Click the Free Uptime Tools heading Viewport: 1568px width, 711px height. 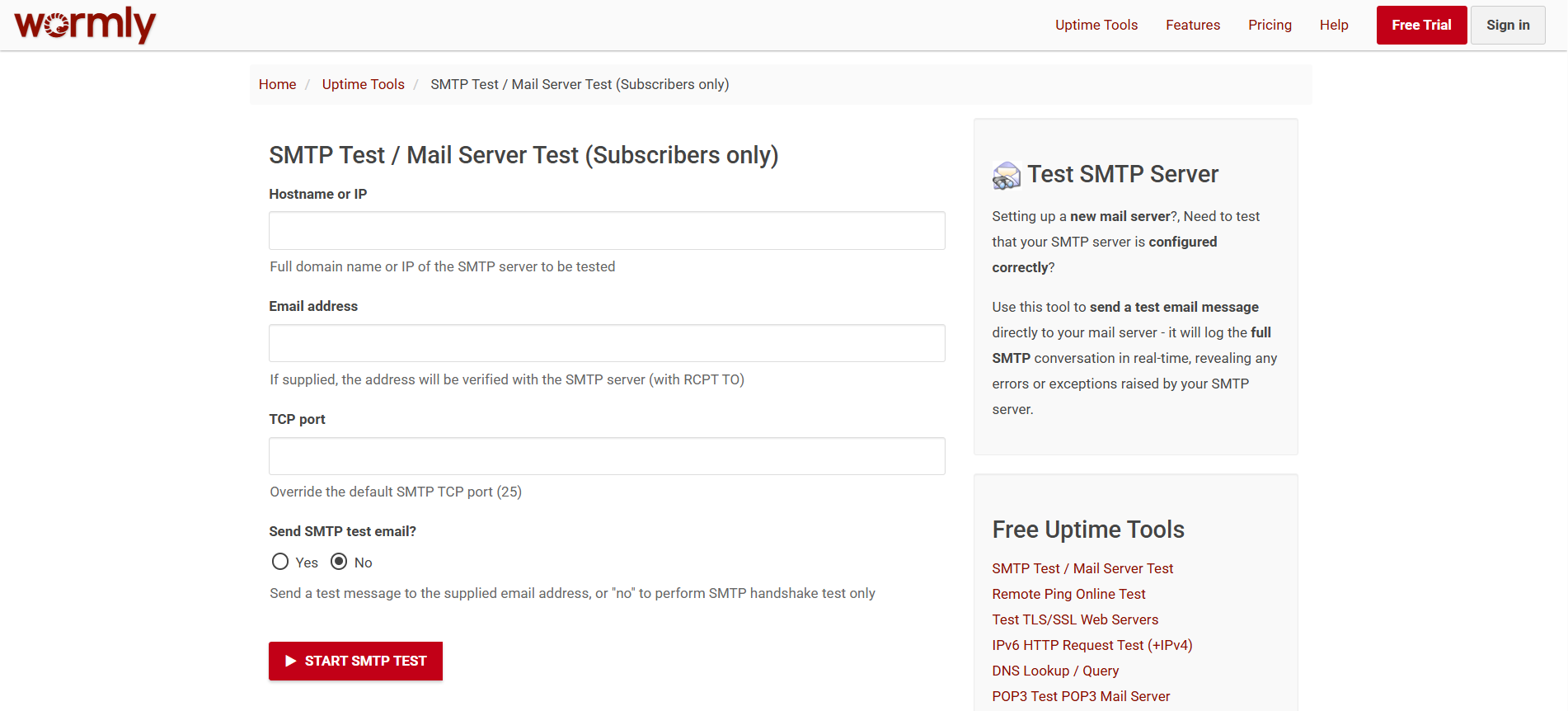click(x=1088, y=530)
